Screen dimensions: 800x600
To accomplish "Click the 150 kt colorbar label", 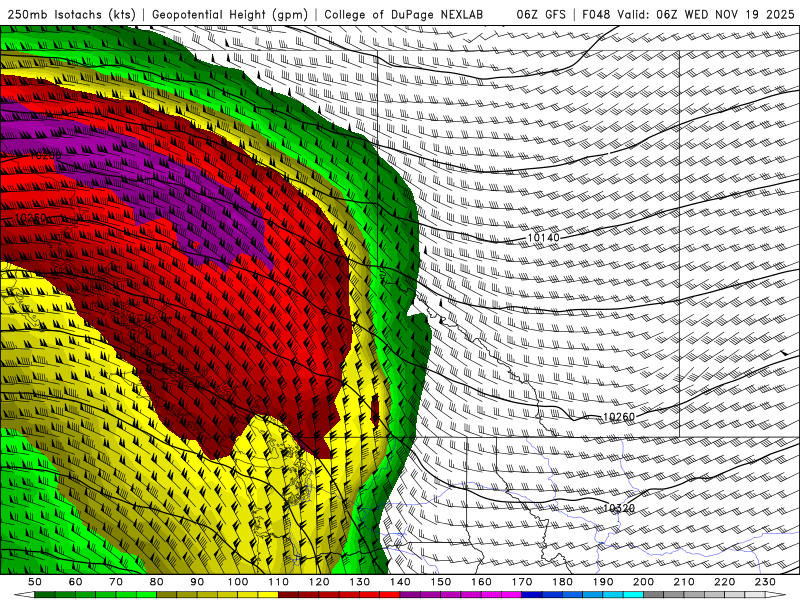I will [x=441, y=582].
